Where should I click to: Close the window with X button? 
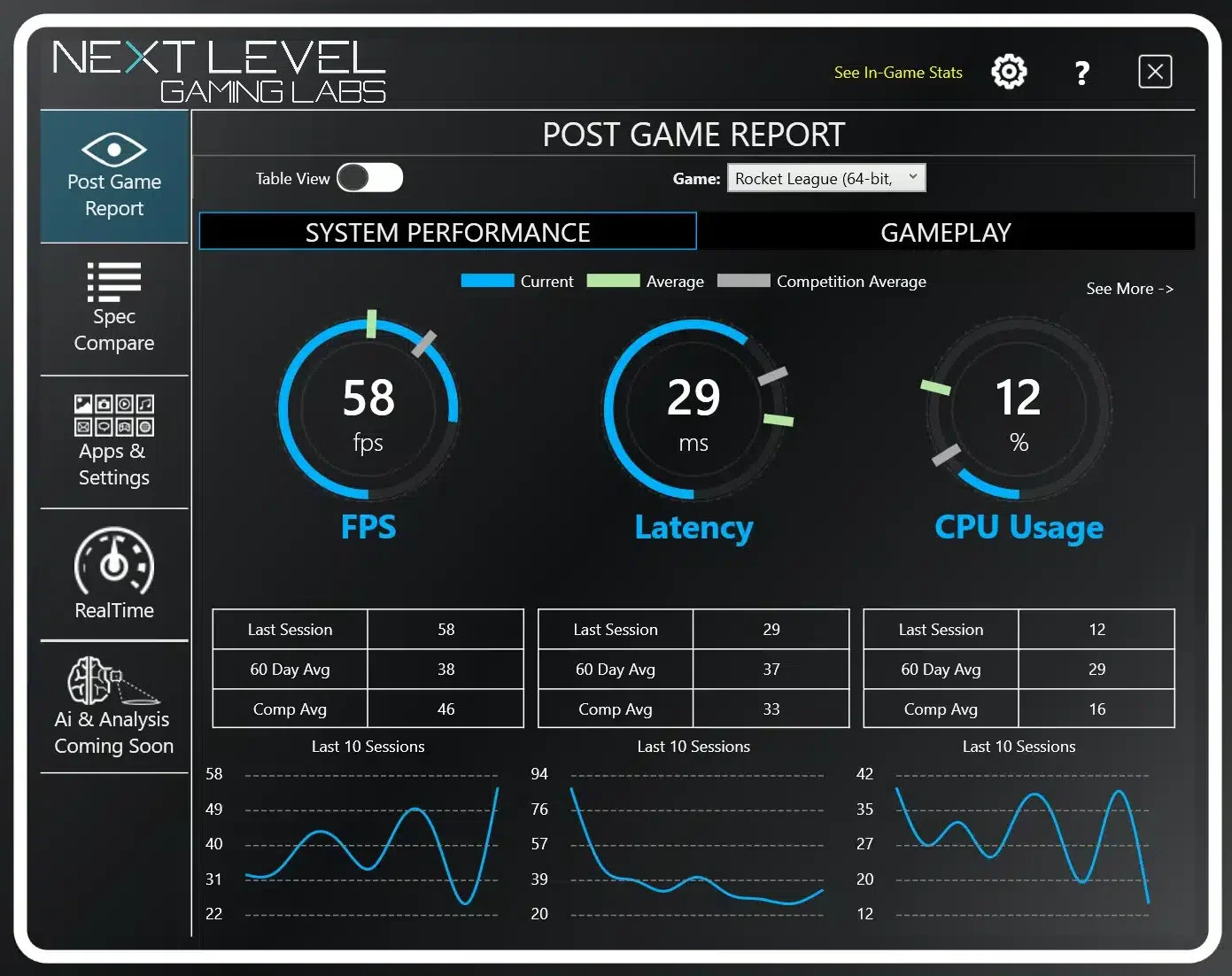click(1155, 72)
